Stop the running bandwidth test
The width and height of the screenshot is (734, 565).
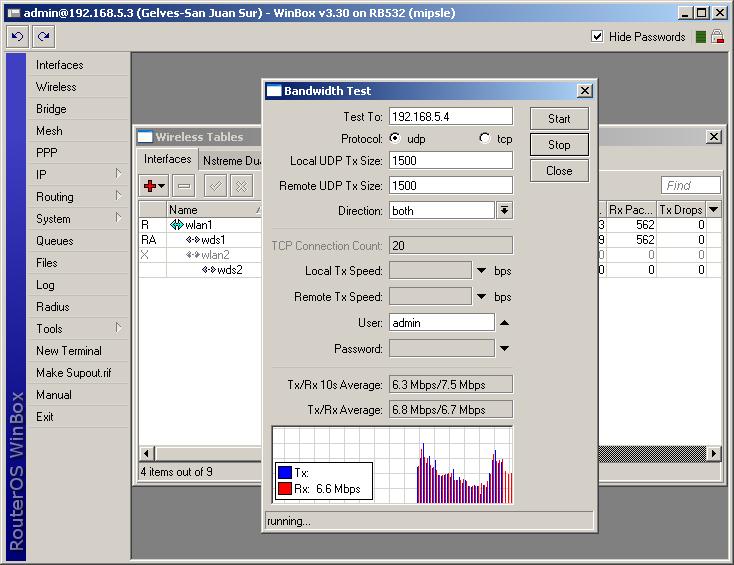pos(559,145)
